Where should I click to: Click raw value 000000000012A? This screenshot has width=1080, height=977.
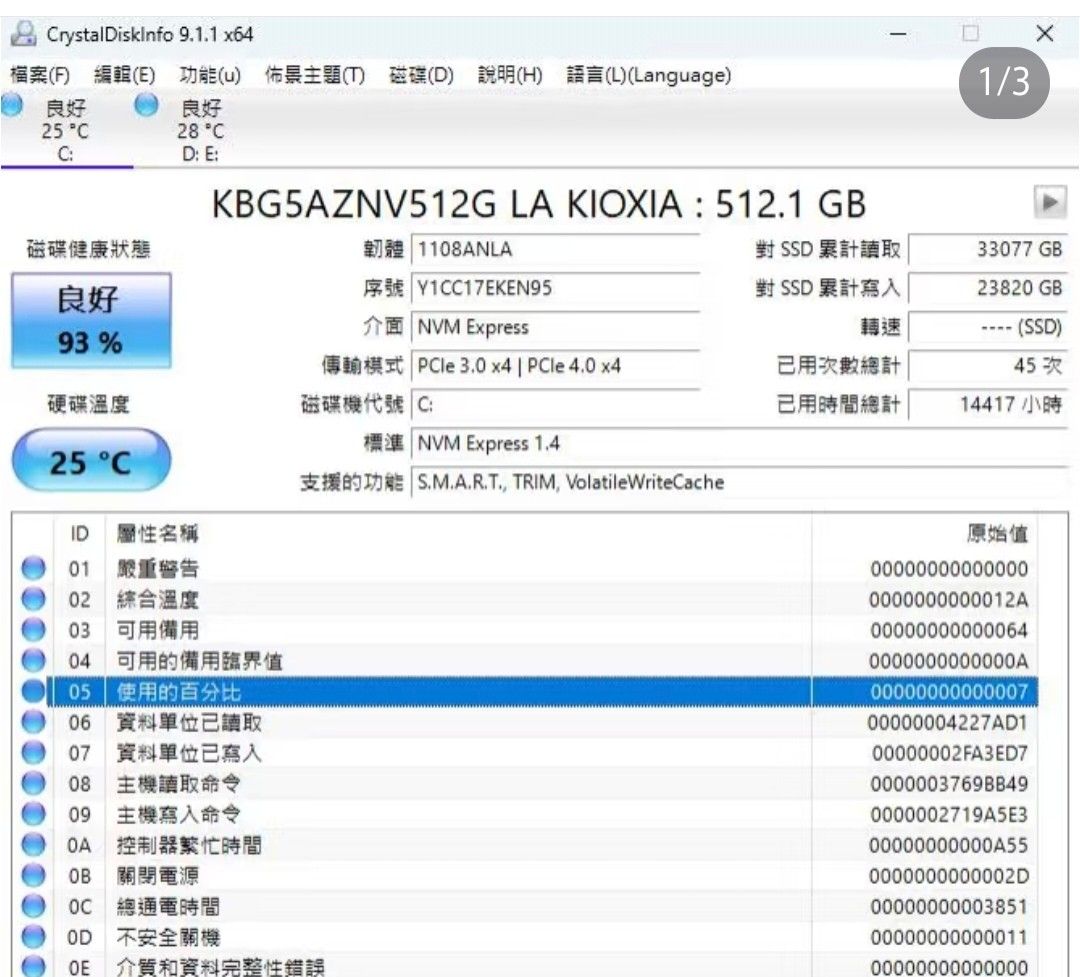948,600
